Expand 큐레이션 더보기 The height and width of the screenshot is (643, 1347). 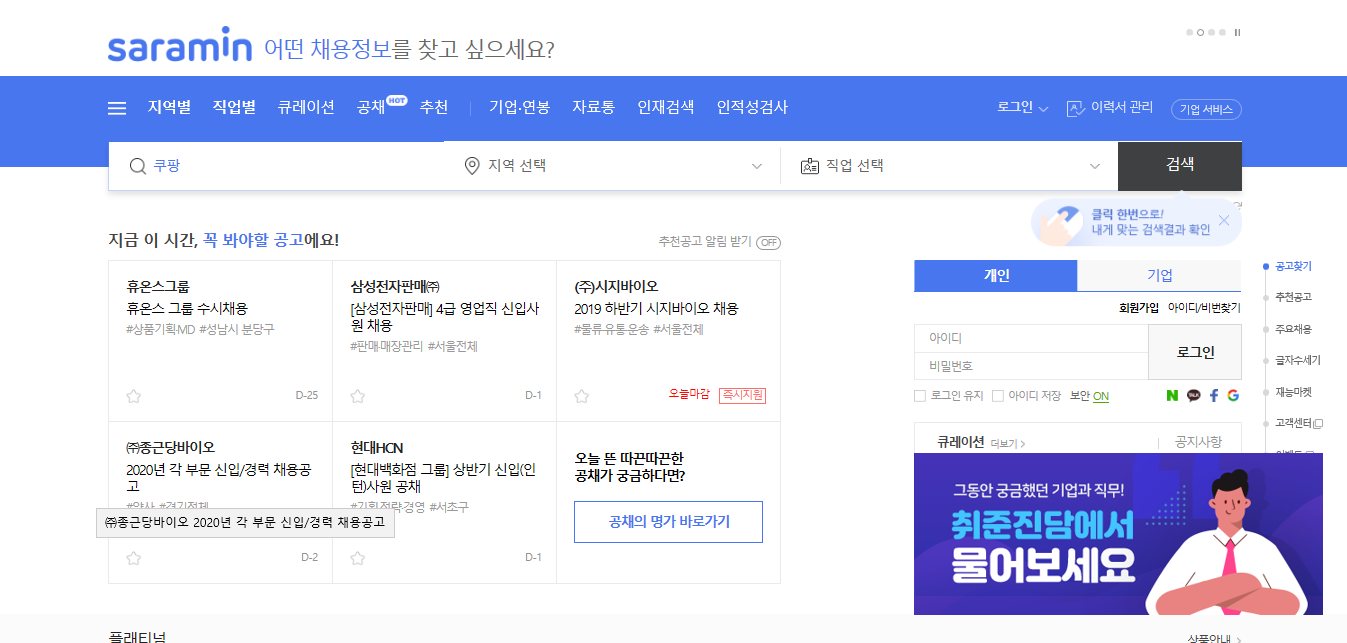click(1008, 443)
